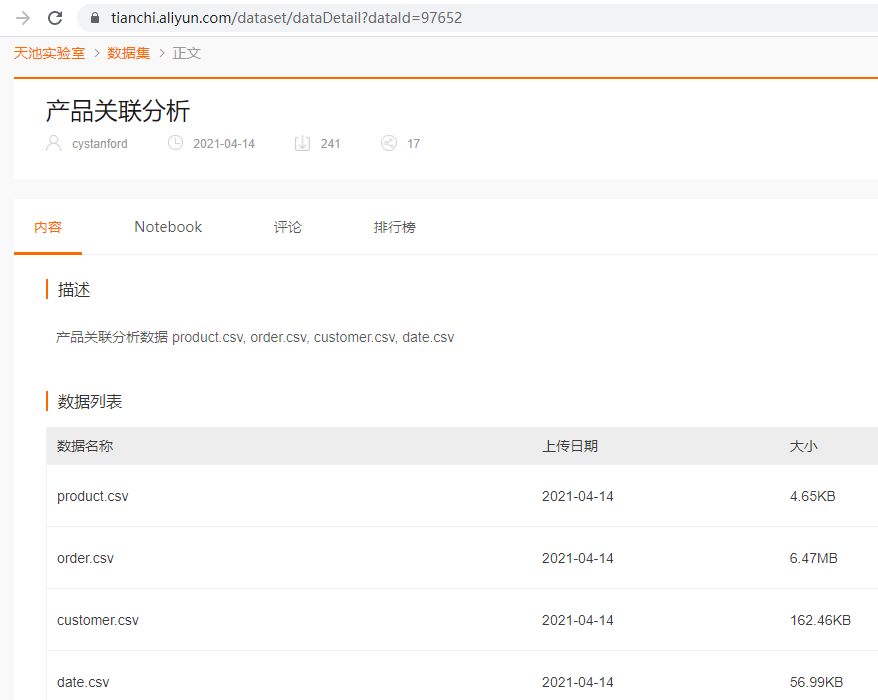Click the order.csv file name

coord(85,558)
